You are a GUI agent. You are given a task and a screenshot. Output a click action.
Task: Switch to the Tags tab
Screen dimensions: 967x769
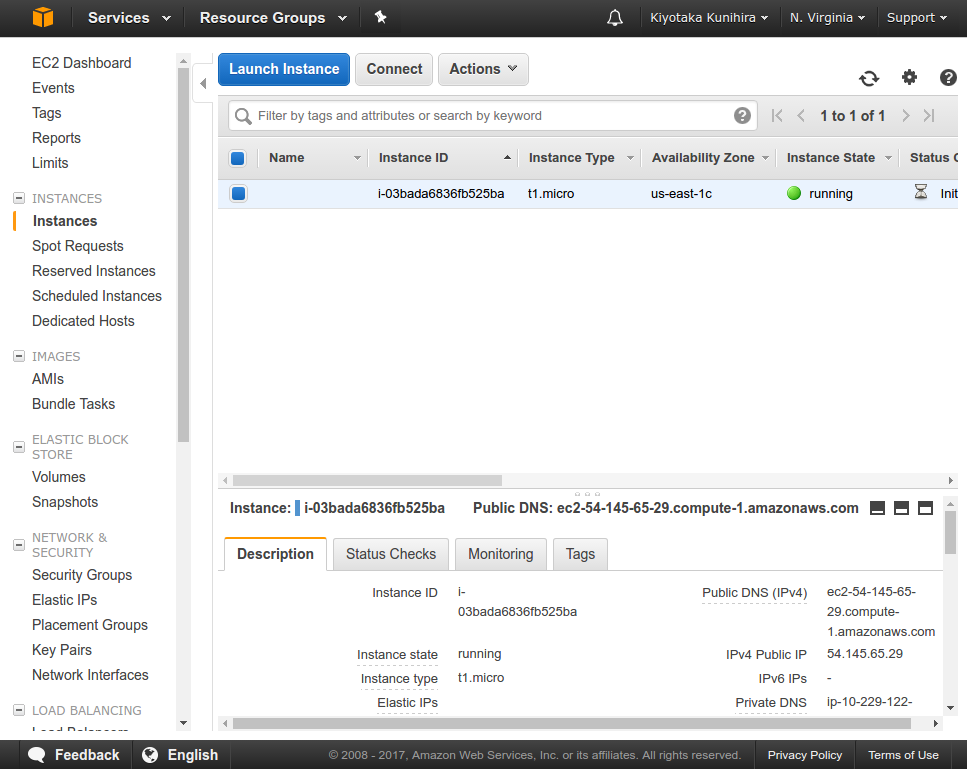tap(580, 554)
